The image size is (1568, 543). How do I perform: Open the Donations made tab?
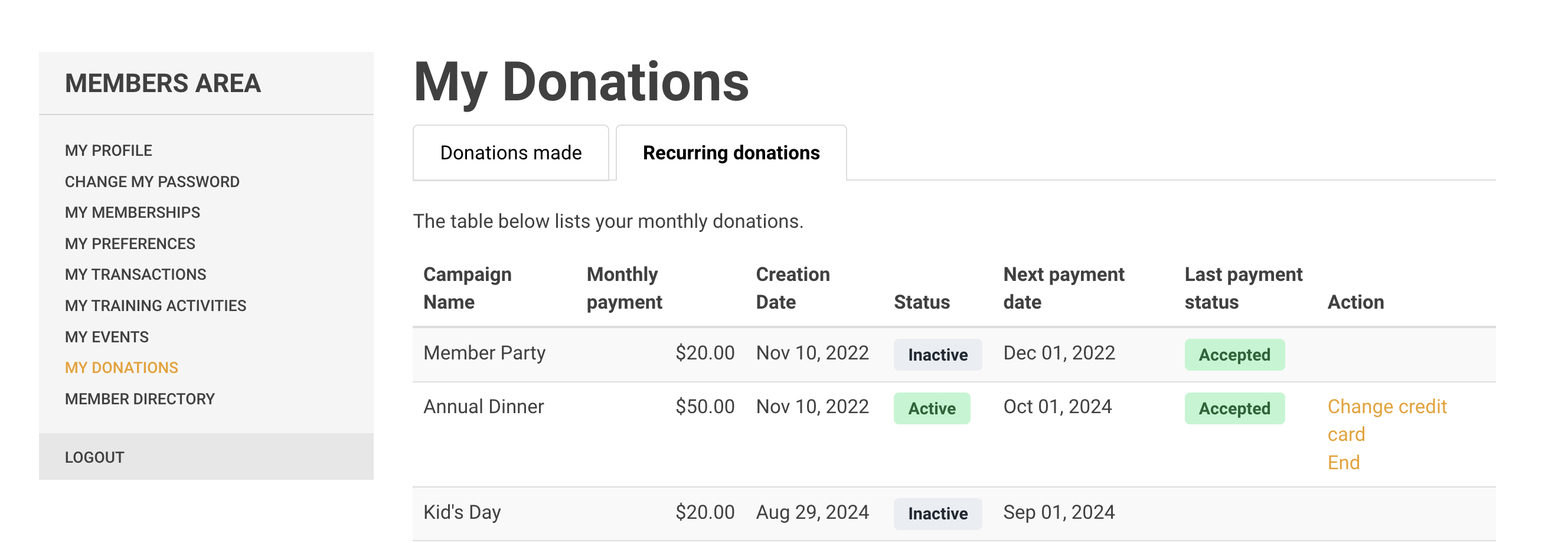pyautogui.click(x=510, y=153)
